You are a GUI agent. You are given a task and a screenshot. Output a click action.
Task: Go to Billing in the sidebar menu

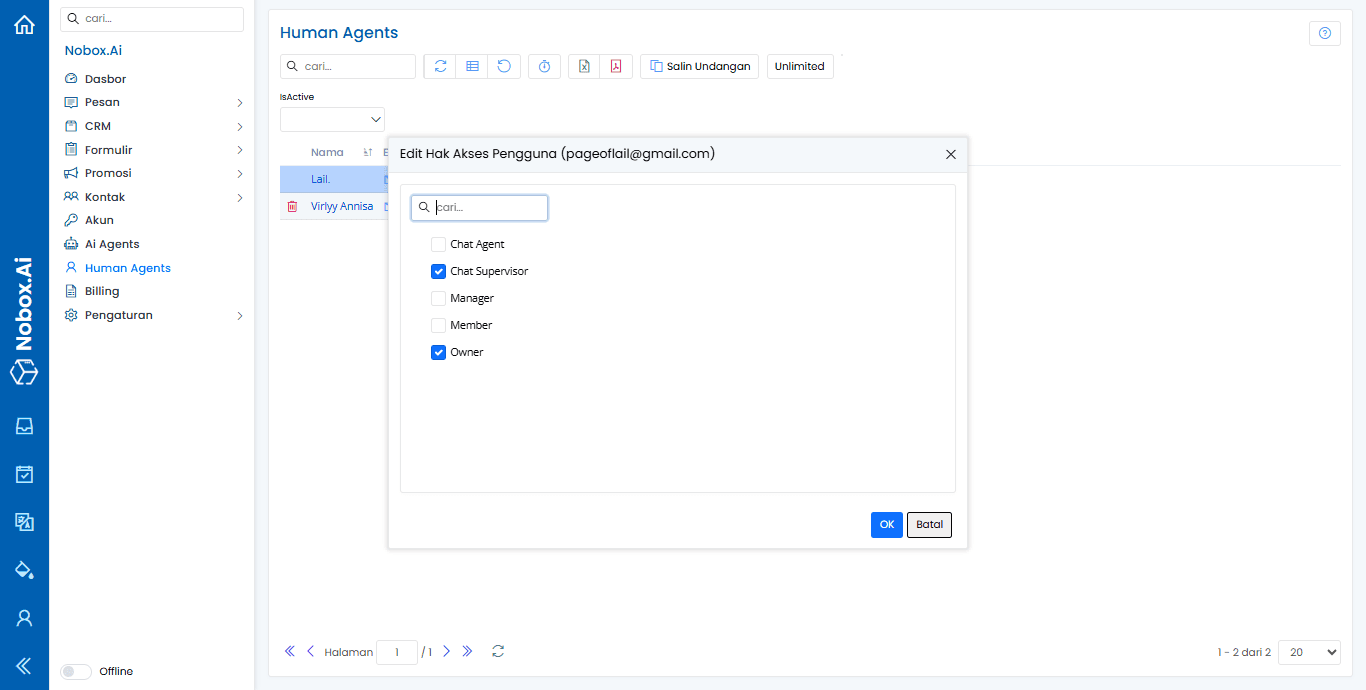[102, 291]
